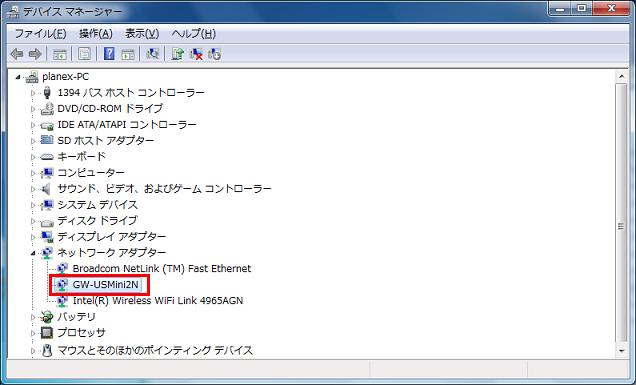
Task: Expand the ディスプレイ アダプター node
Action: coord(33,237)
